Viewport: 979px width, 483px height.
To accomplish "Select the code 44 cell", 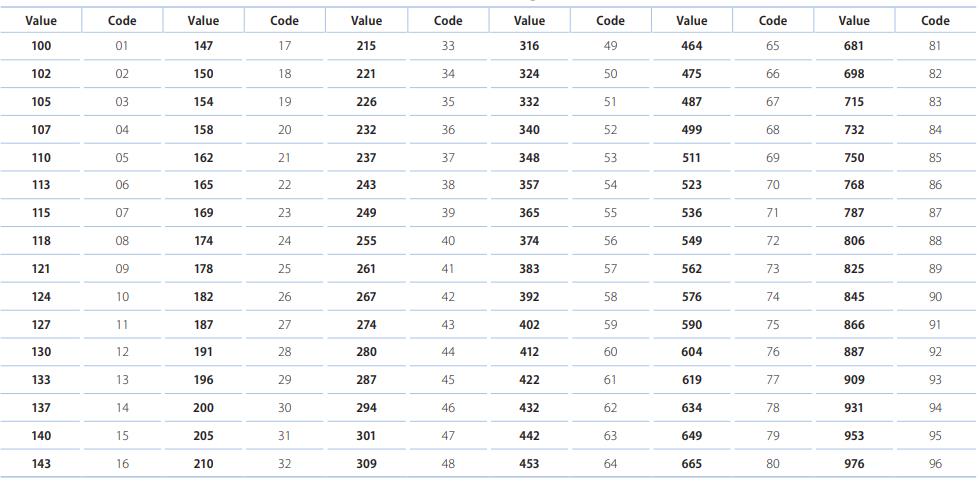I will pyautogui.click(x=448, y=352).
